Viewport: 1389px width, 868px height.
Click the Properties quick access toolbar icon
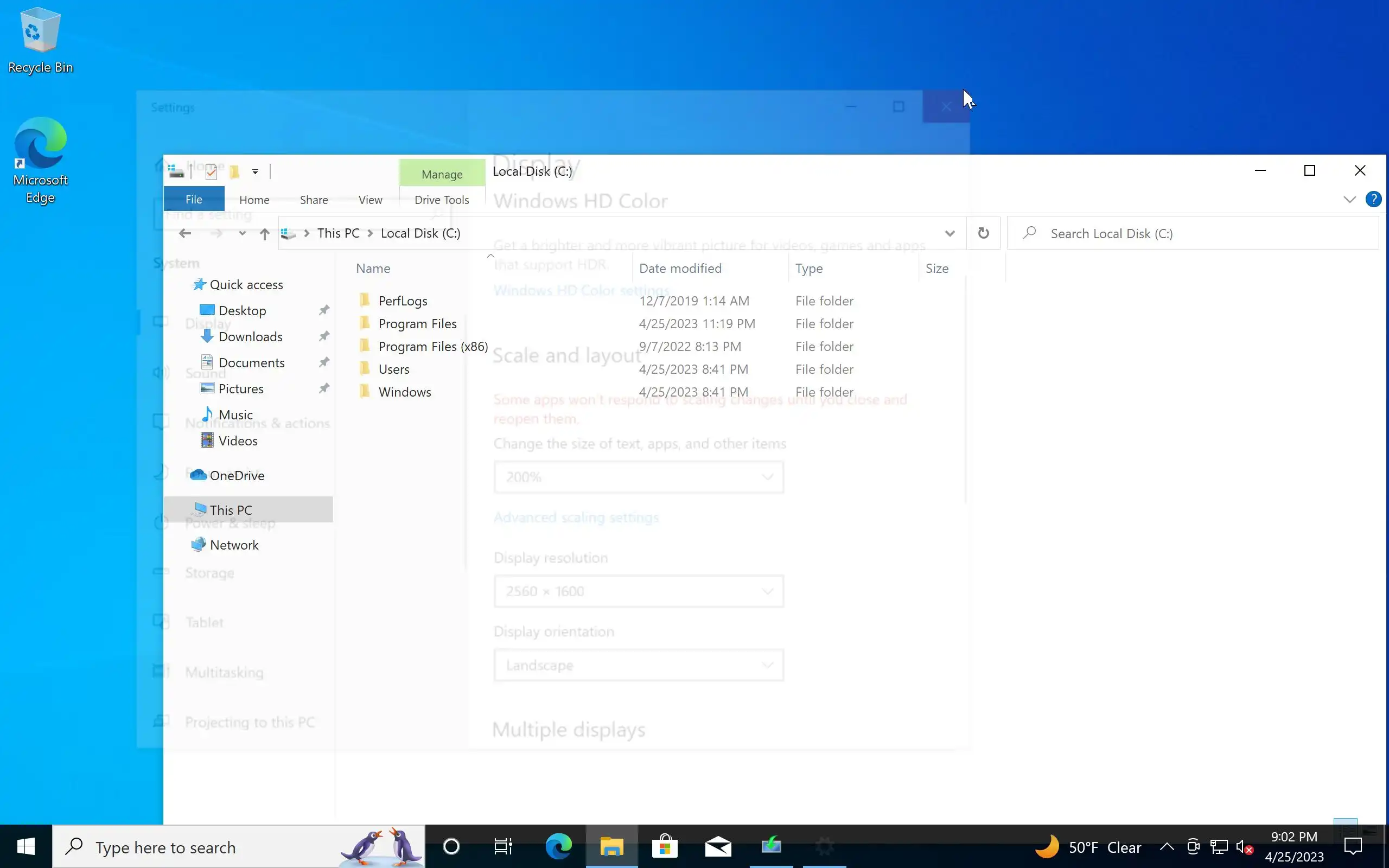coord(211,171)
